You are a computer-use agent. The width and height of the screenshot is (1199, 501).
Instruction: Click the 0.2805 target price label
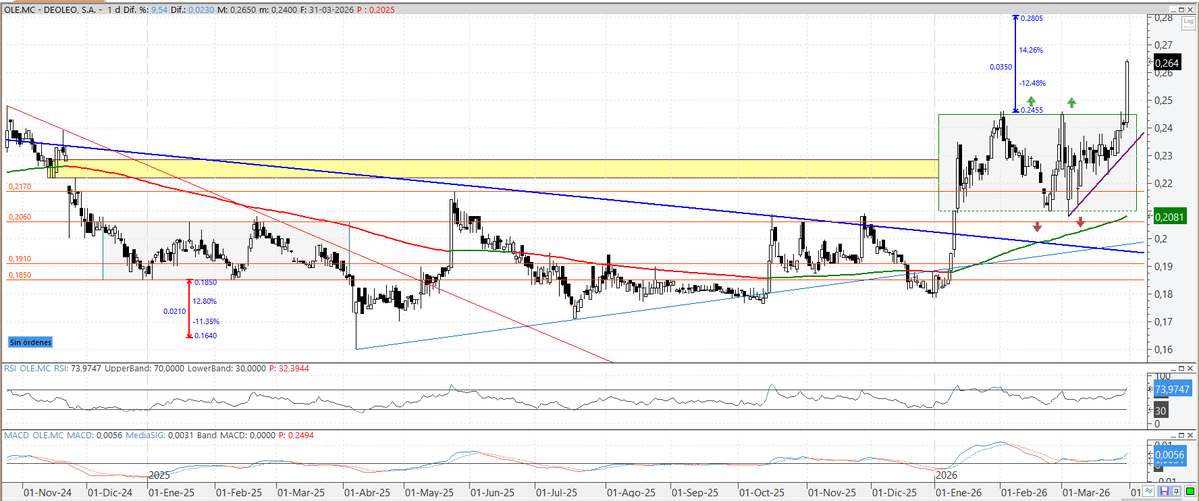[x=1031, y=17]
